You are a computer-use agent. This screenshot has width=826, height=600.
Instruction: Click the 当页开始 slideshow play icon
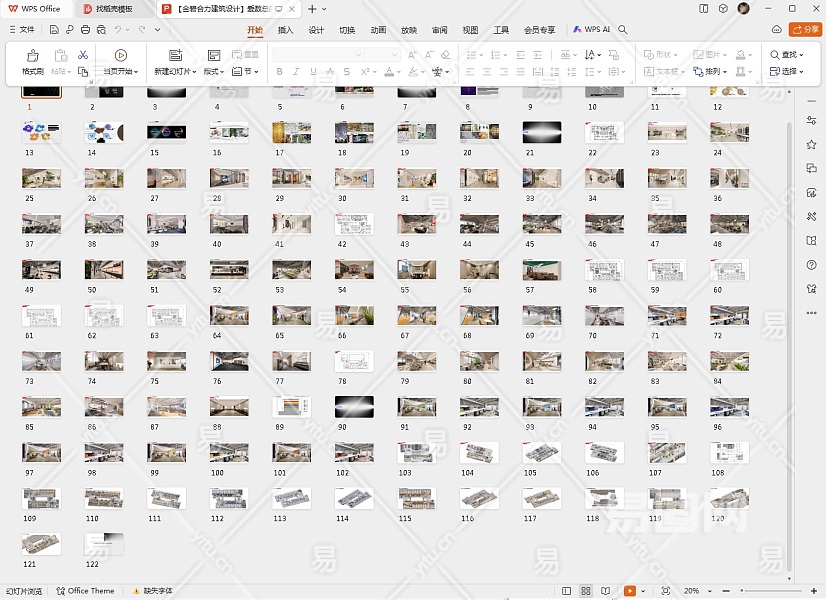[120, 56]
